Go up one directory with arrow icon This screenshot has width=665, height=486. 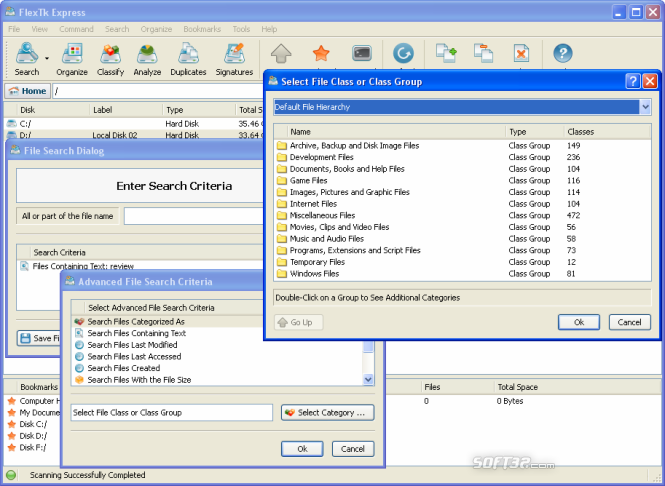(281, 54)
